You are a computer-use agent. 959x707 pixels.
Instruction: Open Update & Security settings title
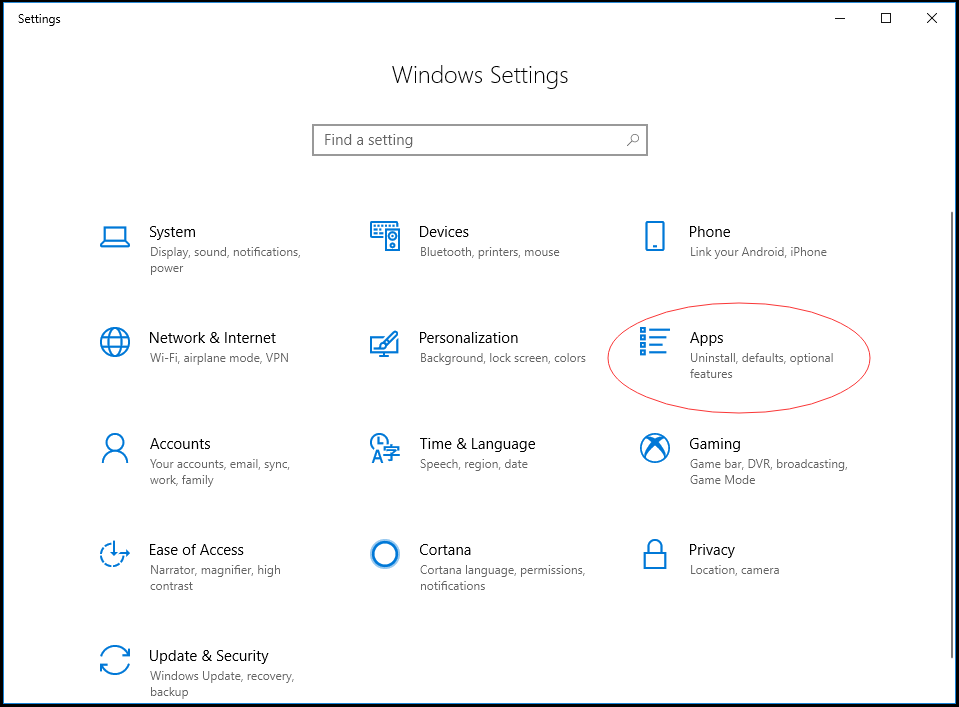pos(209,656)
